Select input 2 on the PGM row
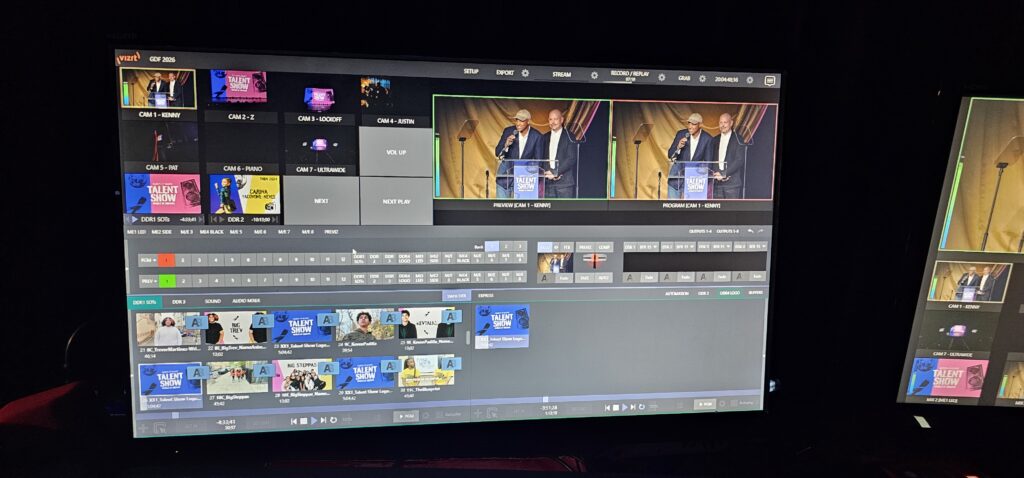Image resolution: width=1024 pixels, height=478 pixels. click(x=183, y=260)
